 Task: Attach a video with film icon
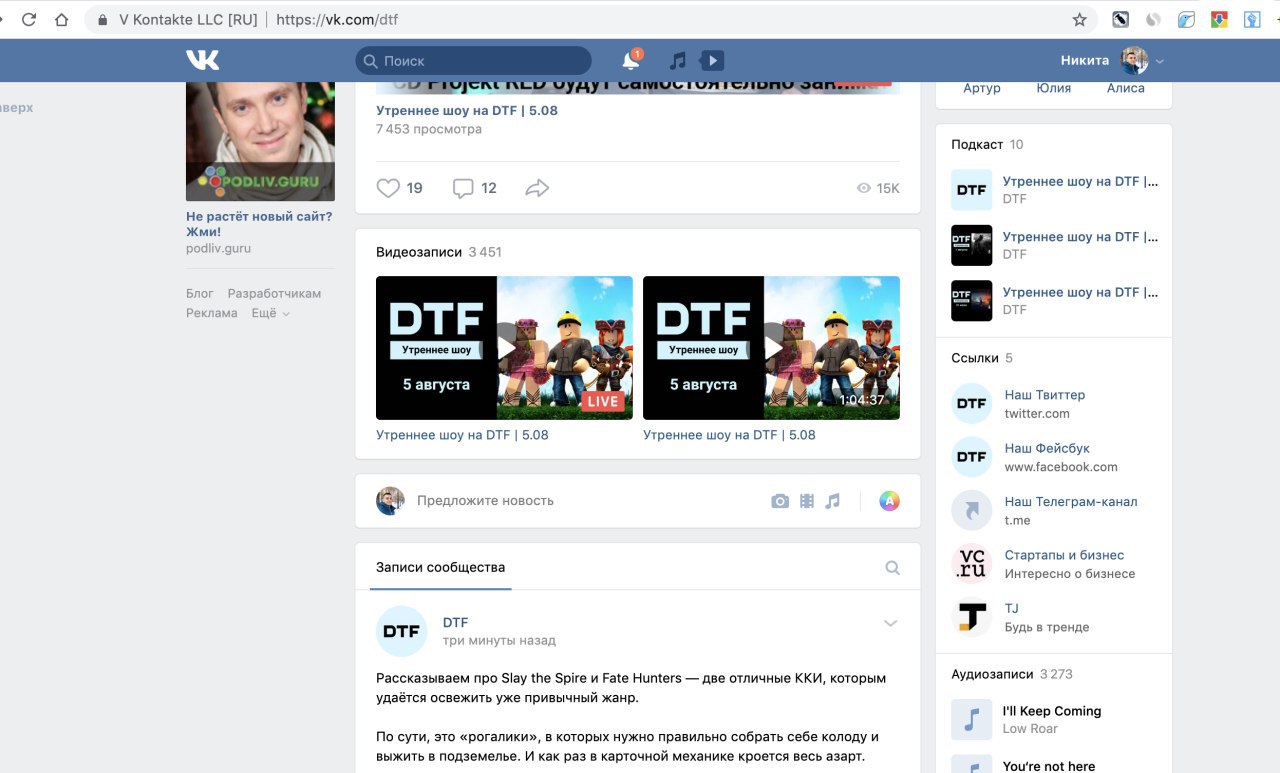pos(807,501)
